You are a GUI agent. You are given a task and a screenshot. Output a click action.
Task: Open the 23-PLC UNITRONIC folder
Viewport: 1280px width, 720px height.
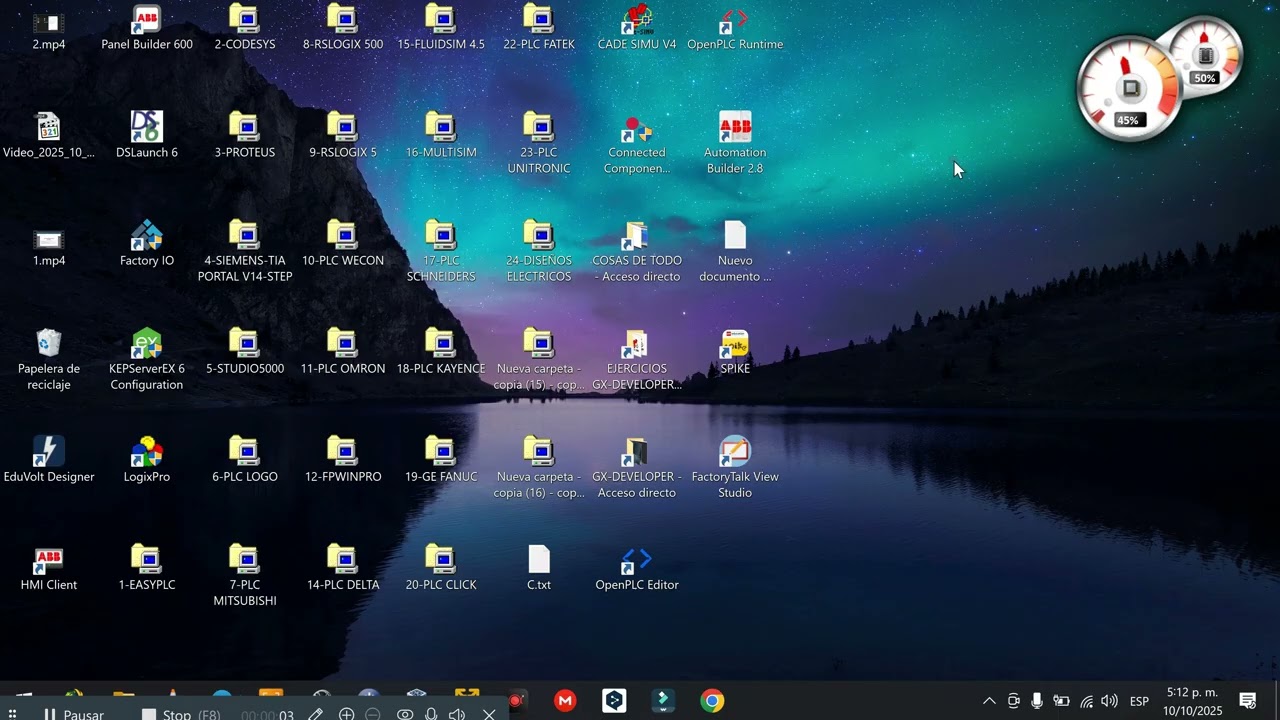(x=539, y=144)
